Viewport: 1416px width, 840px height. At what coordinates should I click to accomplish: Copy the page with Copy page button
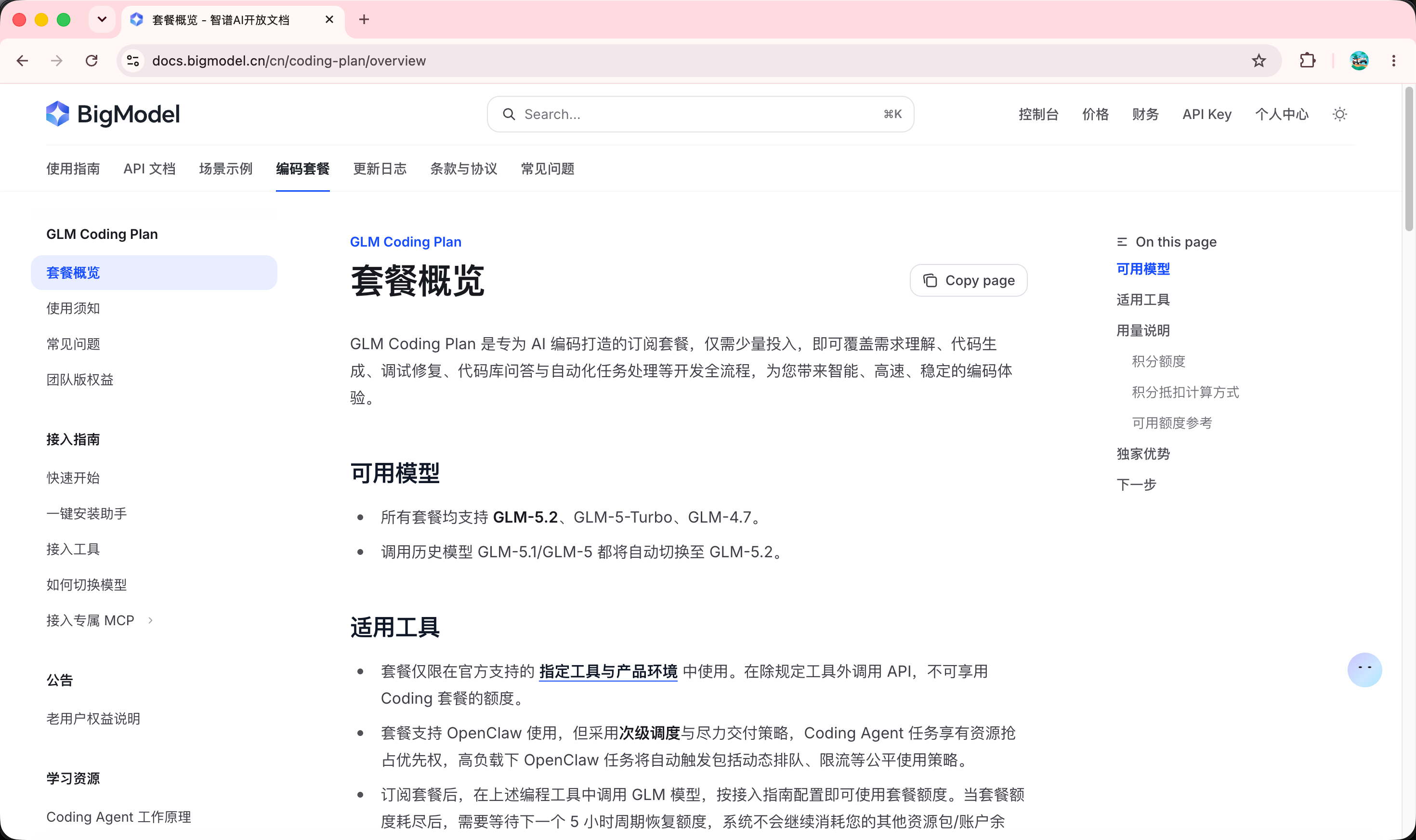point(969,280)
